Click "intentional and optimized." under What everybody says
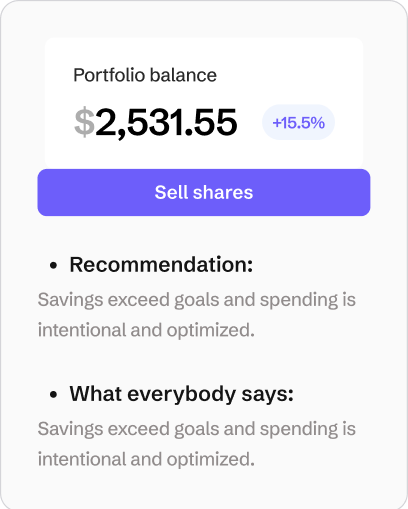Viewport: 408px width, 509px height. tap(146, 459)
